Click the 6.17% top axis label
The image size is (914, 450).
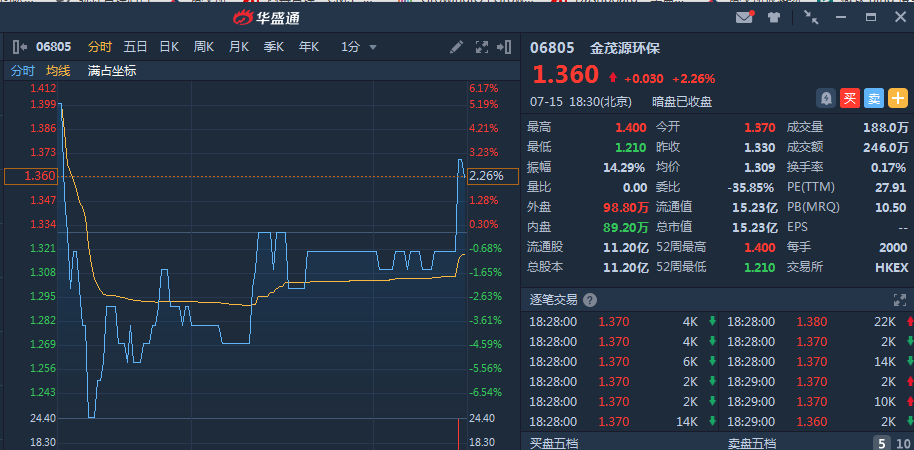[483, 89]
